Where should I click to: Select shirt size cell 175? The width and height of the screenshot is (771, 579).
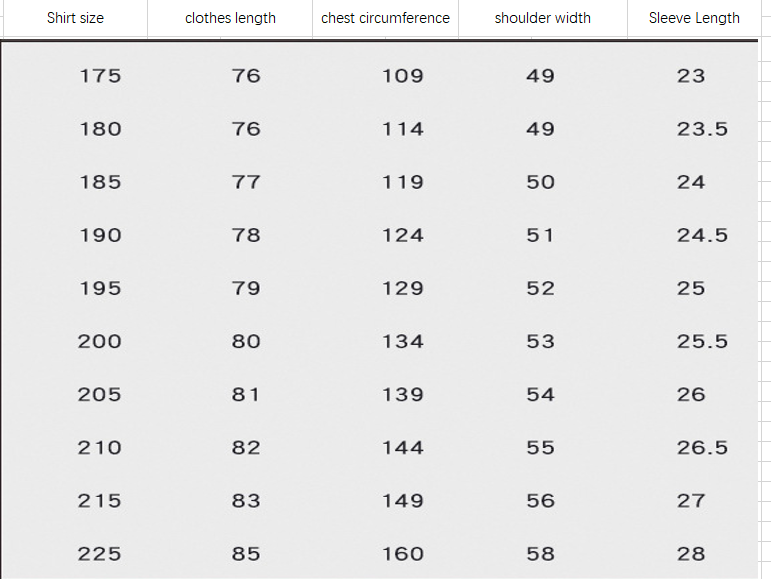100,76
